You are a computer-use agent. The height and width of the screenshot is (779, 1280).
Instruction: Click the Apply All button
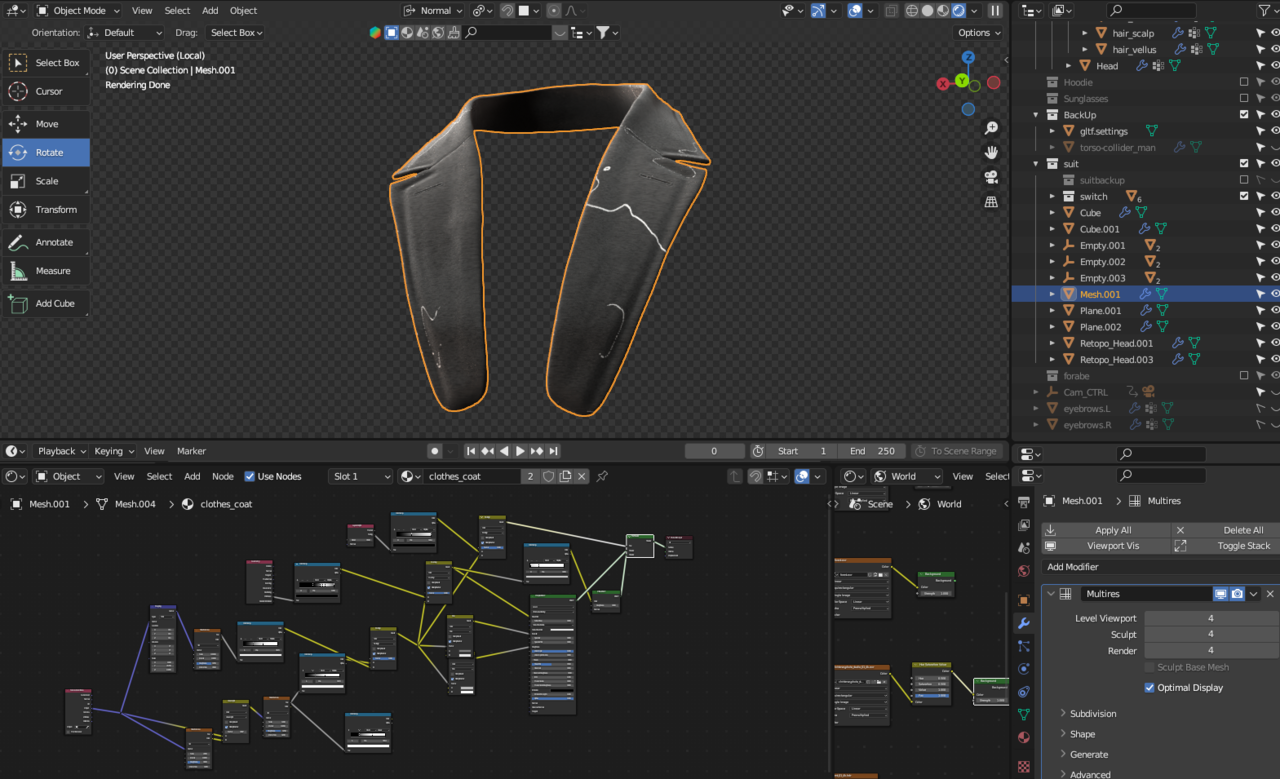[1113, 530]
